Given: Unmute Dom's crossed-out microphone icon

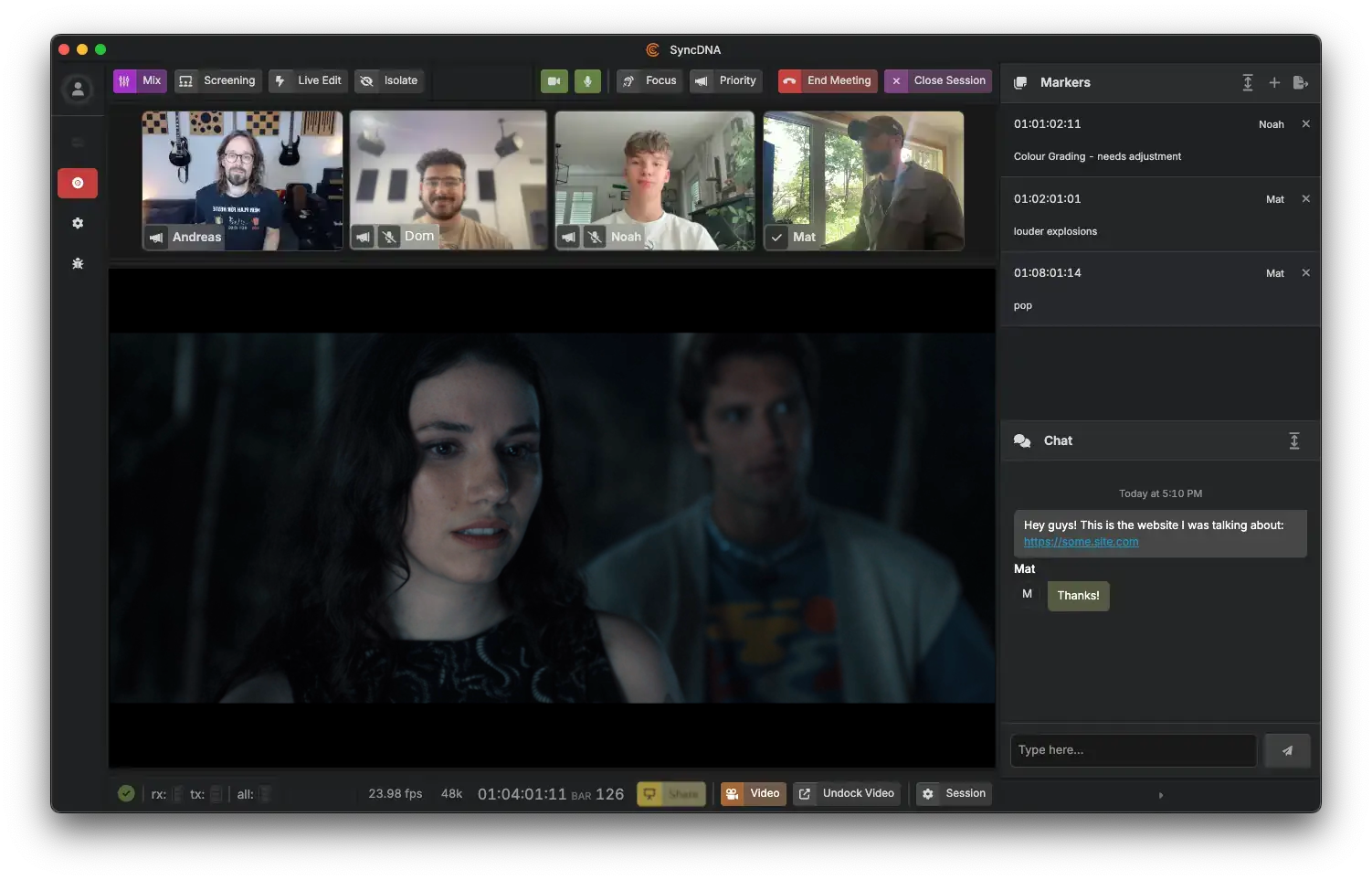Looking at the screenshot, I should coord(389,238).
